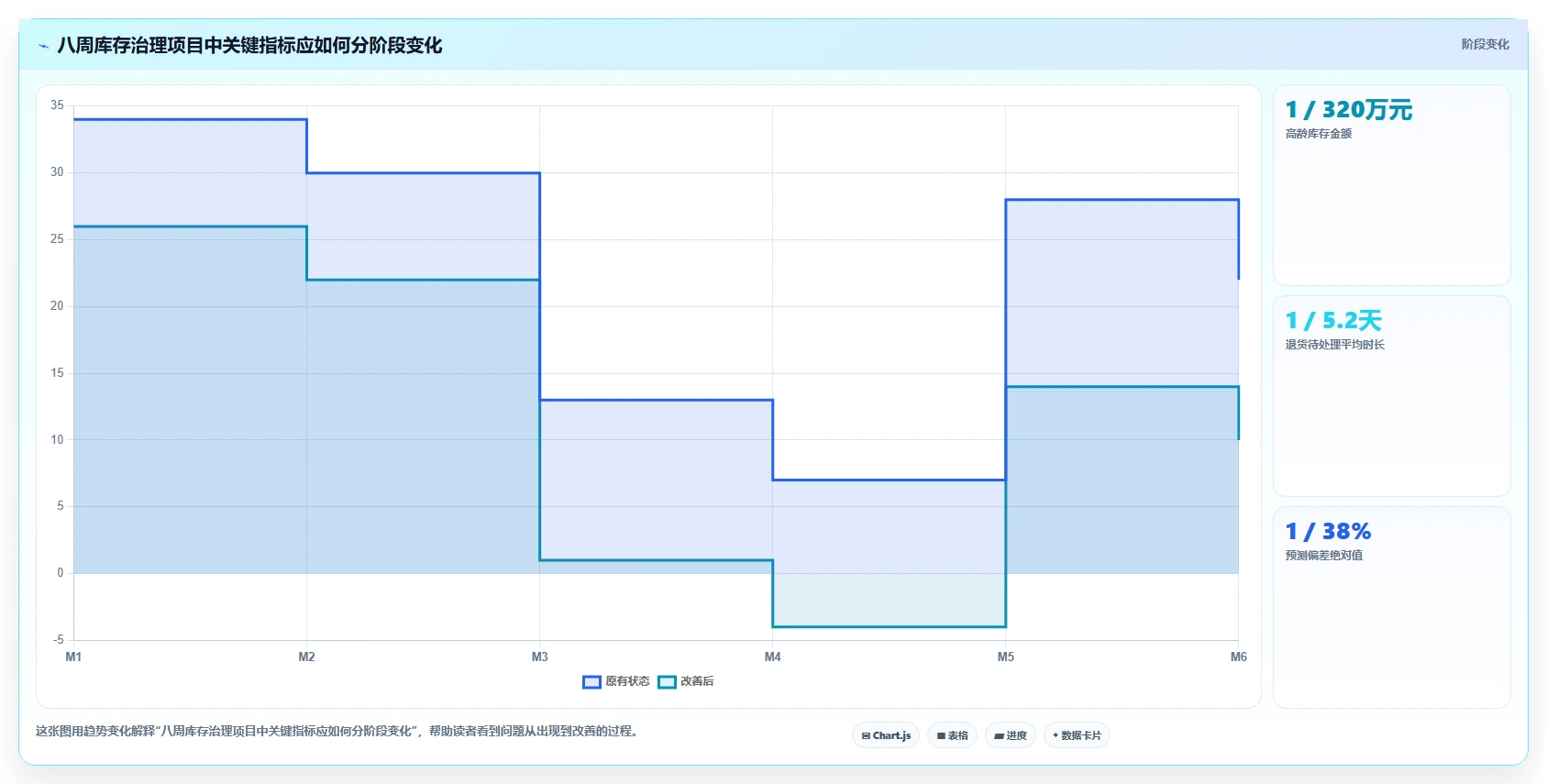The width and height of the screenshot is (1547, 784).
Task: Click the 25 y-axis tick label
Action: pos(57,239)
